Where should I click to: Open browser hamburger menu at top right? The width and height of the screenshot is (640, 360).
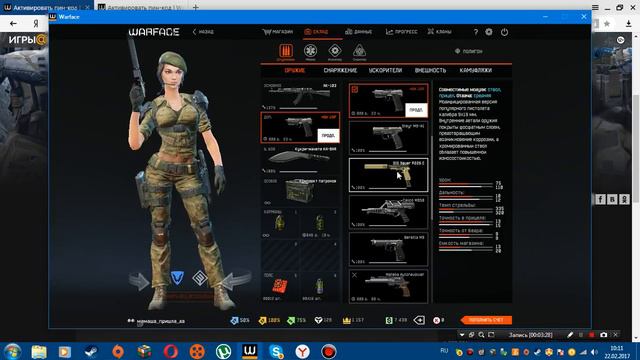[x=596, y=7]
